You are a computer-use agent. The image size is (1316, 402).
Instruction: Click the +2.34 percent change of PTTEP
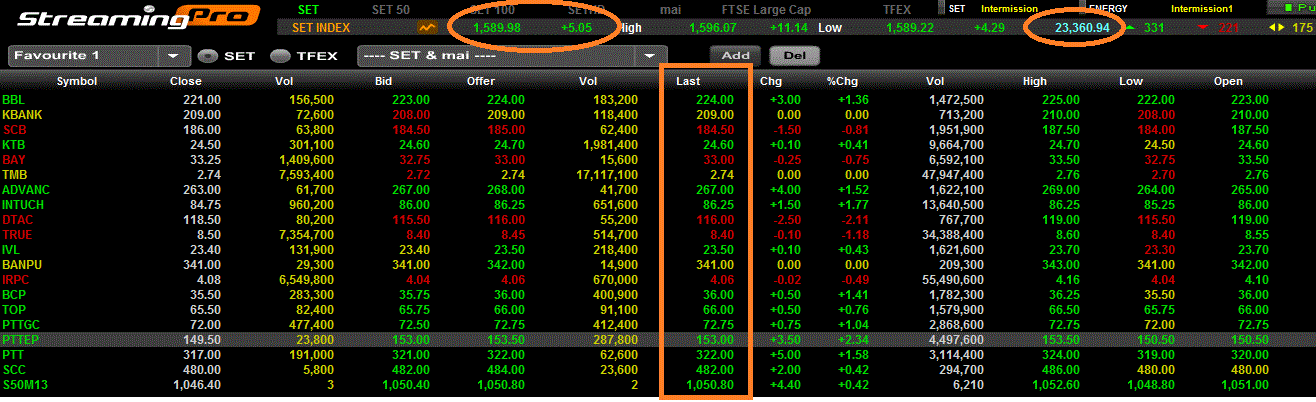(x=853, y=340)
